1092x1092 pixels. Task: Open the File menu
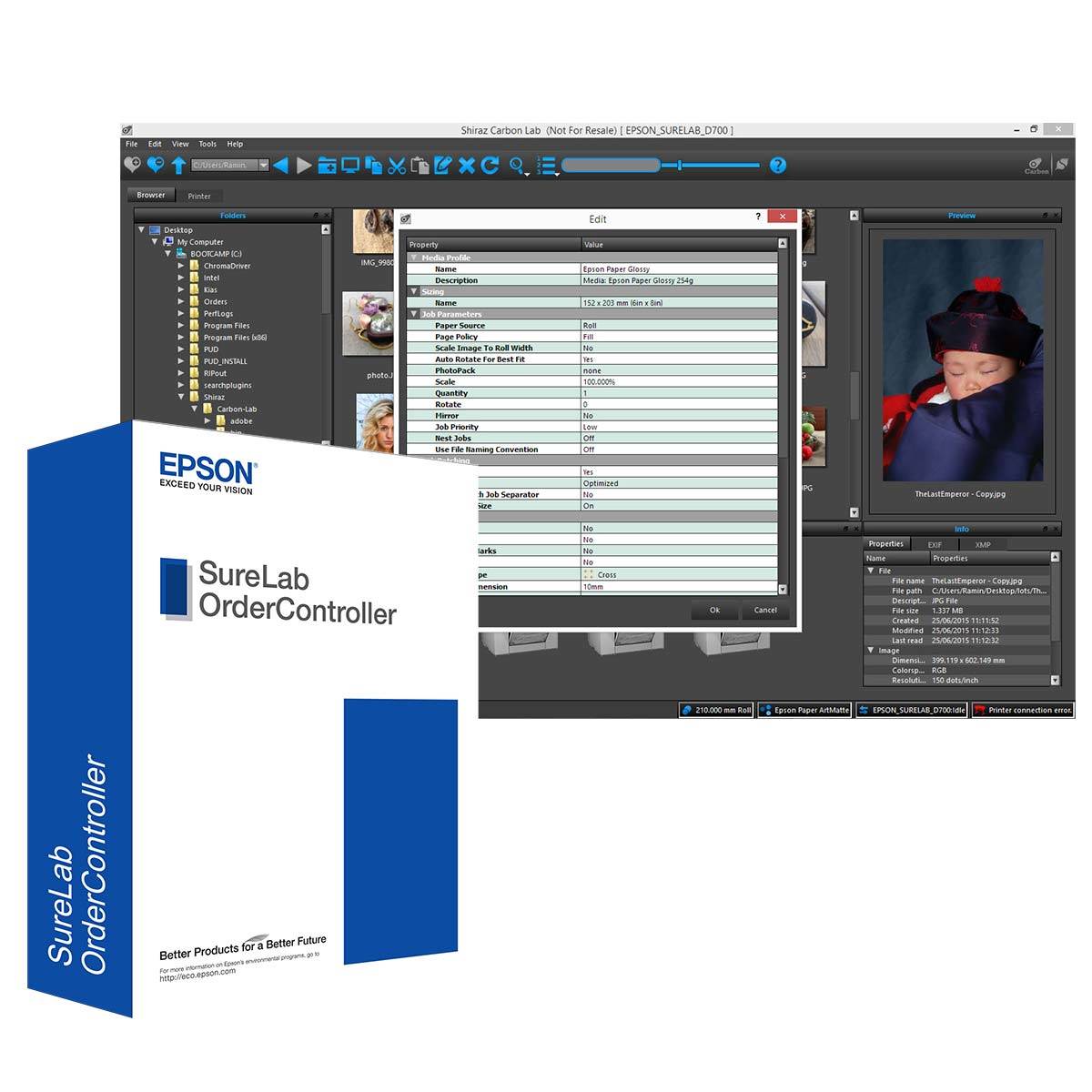[x=132, y=144]
